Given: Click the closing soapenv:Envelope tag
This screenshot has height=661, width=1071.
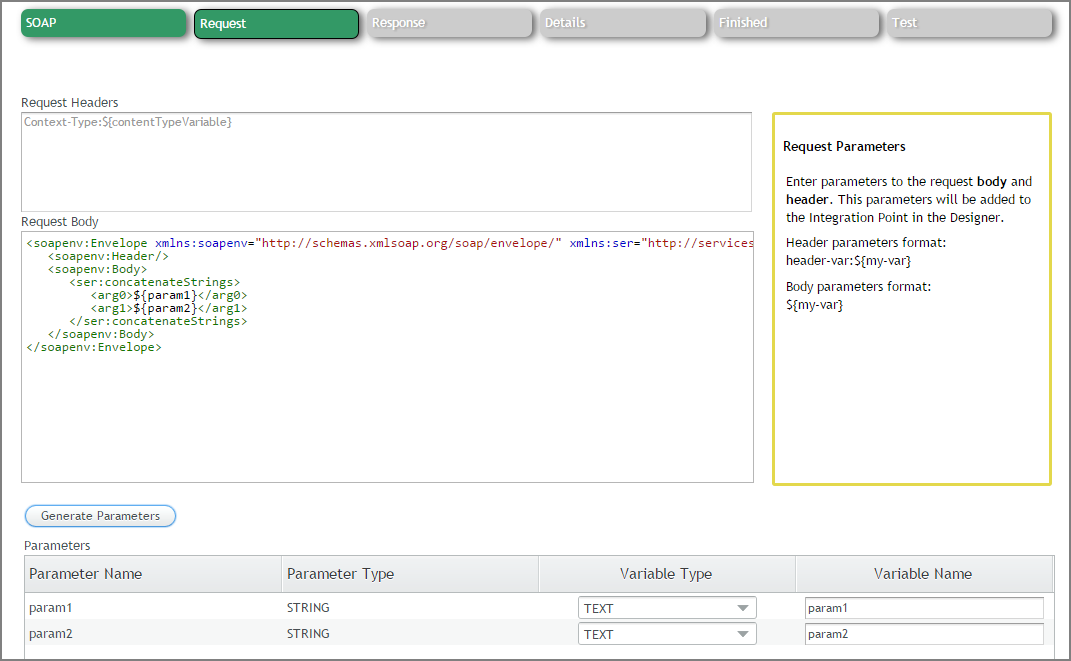Looking at the screenshot, I should pyautogui.click(x=94, y=347).
